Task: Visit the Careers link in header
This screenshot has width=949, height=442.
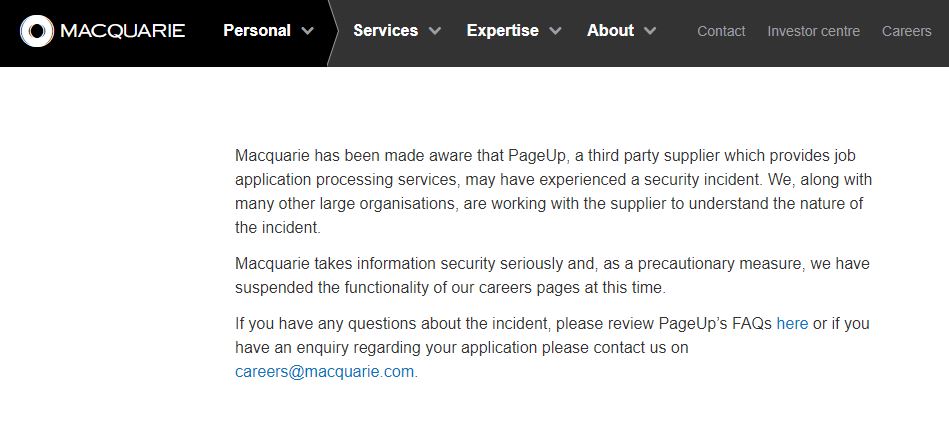Action: (x=906, y=31)
